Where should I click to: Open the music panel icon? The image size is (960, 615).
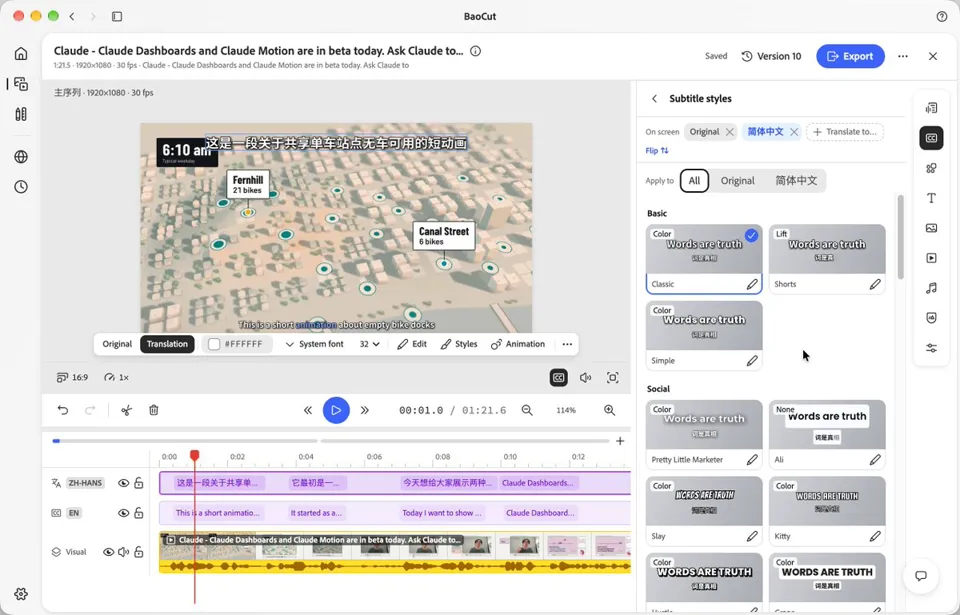931,288
